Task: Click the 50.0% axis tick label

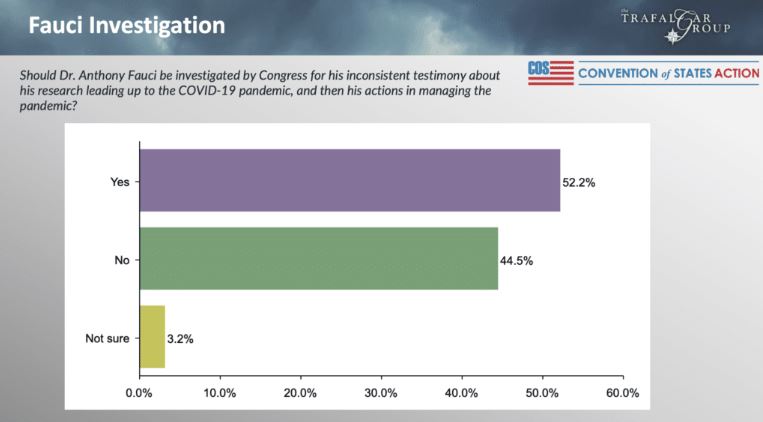Action: coord(542,393)
